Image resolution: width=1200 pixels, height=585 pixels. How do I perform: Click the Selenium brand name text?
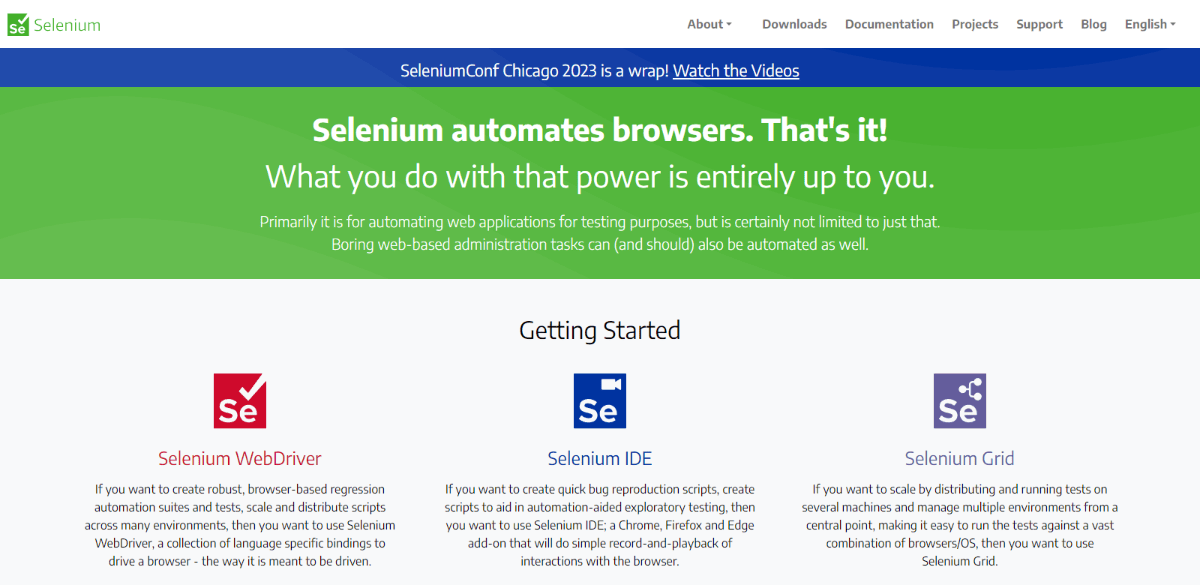[x=67, y=25]
